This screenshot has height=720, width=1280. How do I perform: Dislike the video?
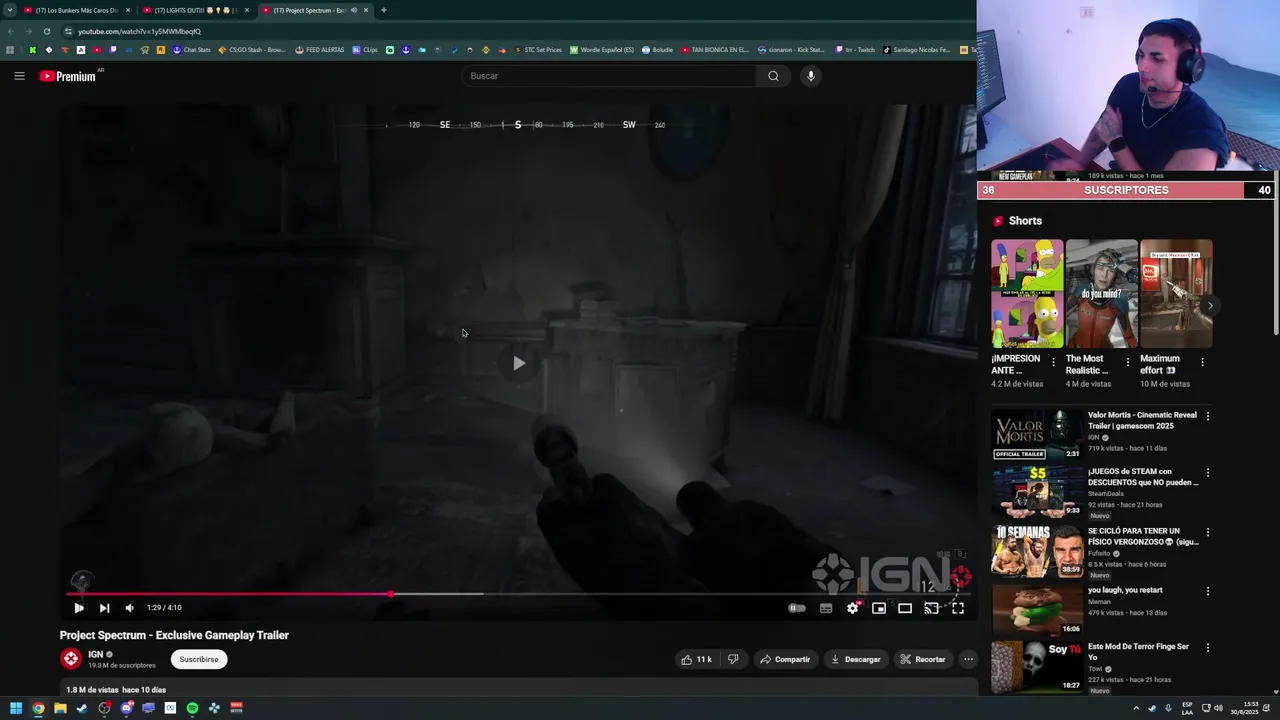[x=733, y=659]
